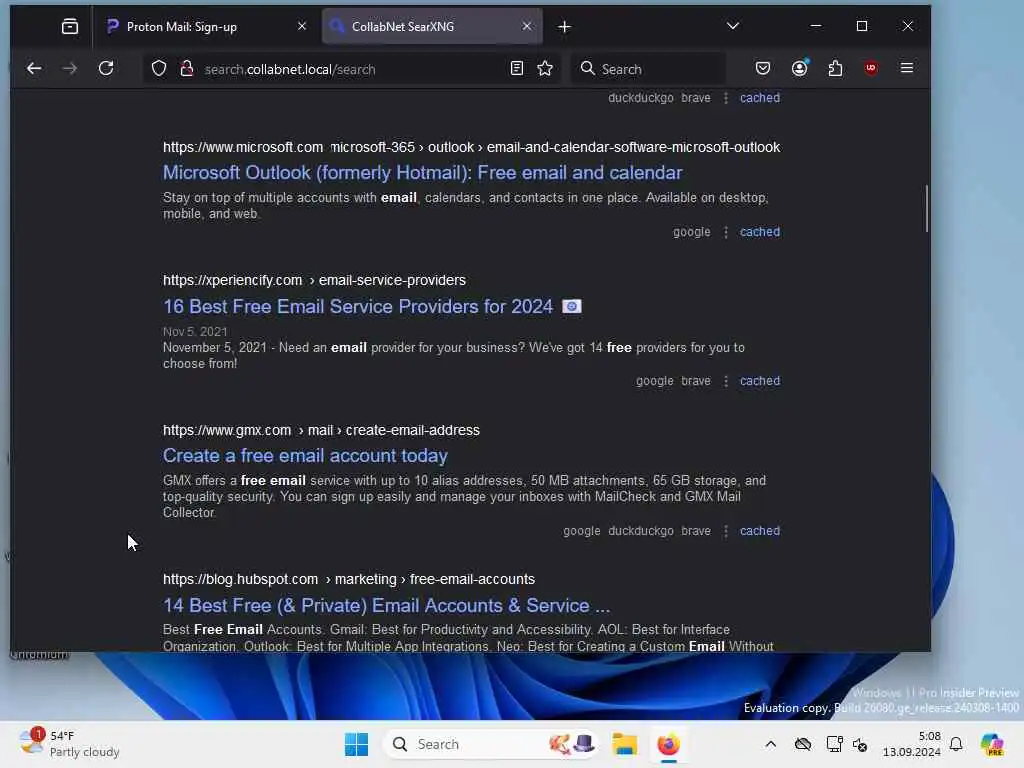The height and width of the screenshot is (768, 1024).
Task: Click the www.gmx.com result URL
Action: pyautogui.click(x=321, y=430)
